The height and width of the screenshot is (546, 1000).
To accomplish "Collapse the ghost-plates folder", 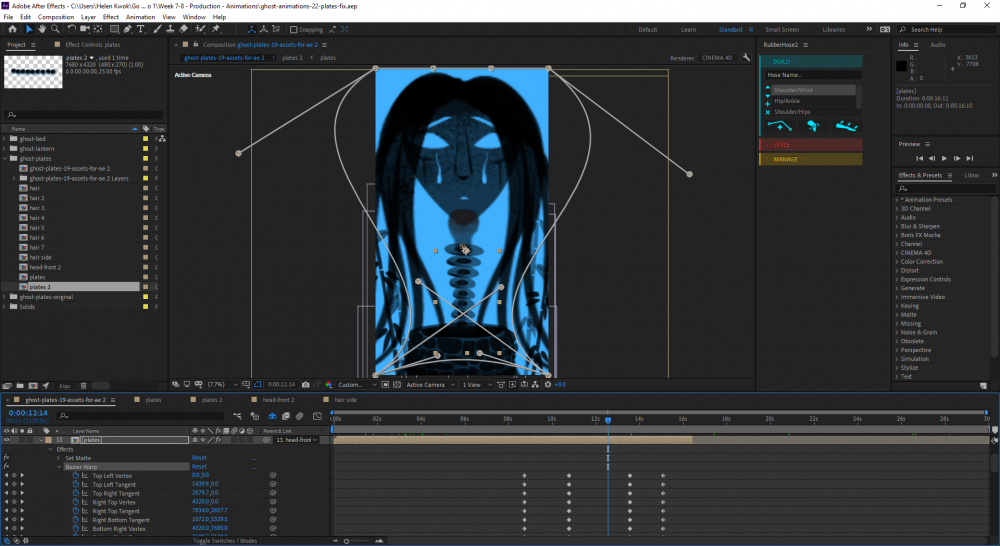I will point(5,158).
